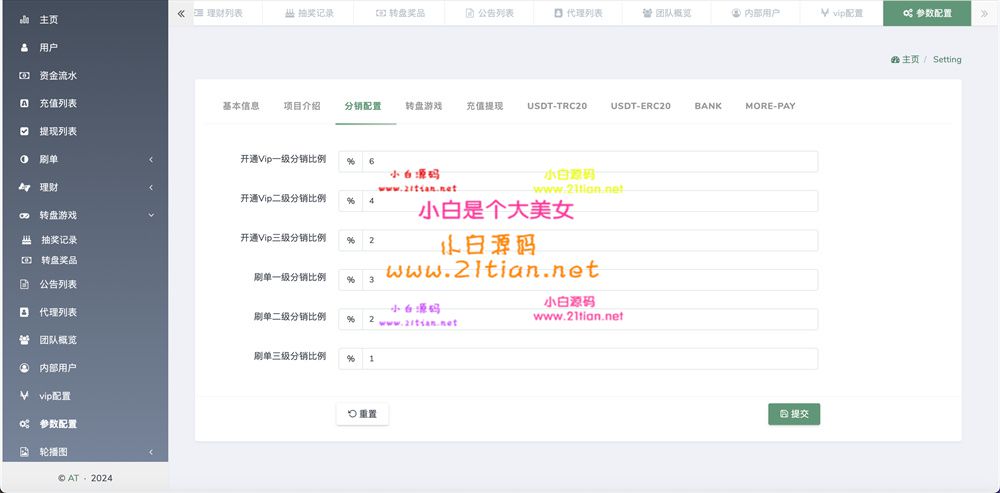Click the 充值列表 icon in the sidebar
Image resolution: width=1000 pixels, height=493 pixels.
tap(24, 103)
